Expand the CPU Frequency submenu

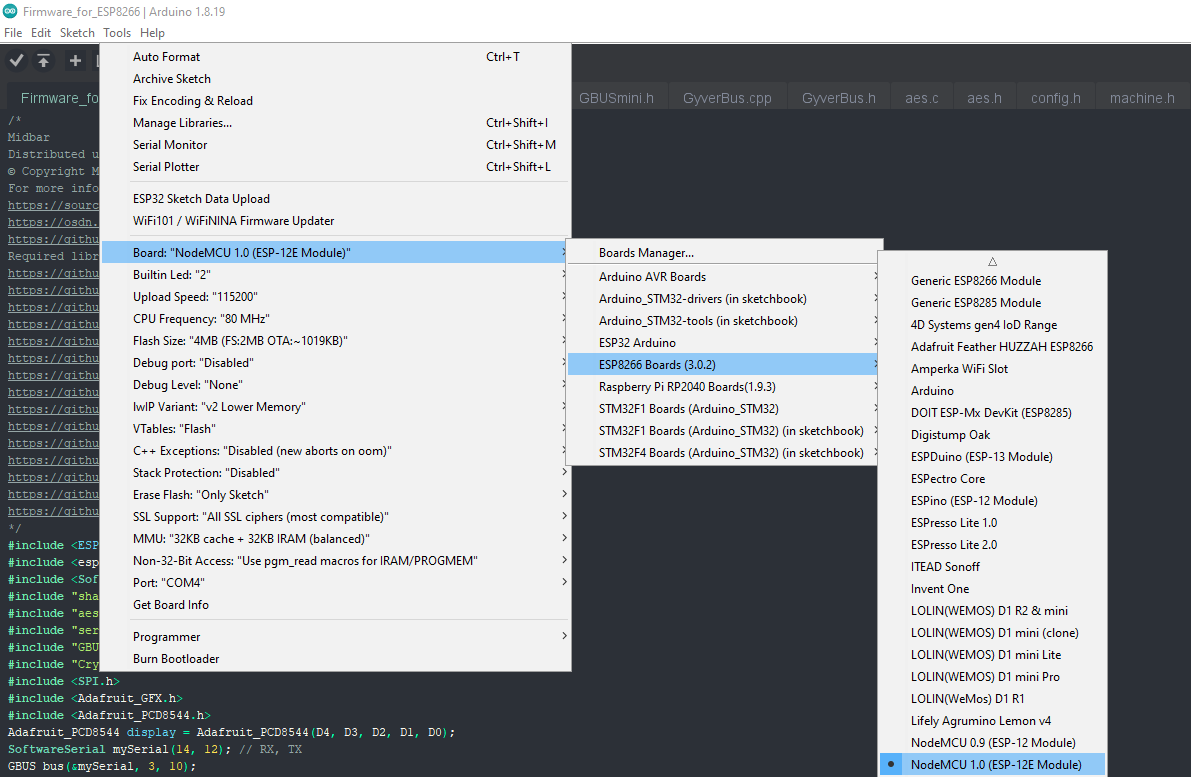point(336,318)
